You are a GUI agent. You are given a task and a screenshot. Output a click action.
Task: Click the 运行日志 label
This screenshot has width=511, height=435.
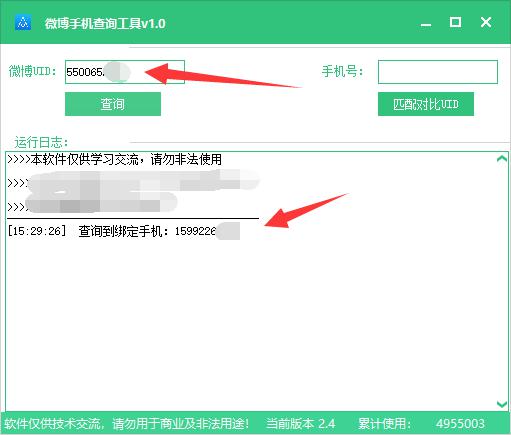coord(41,142)
